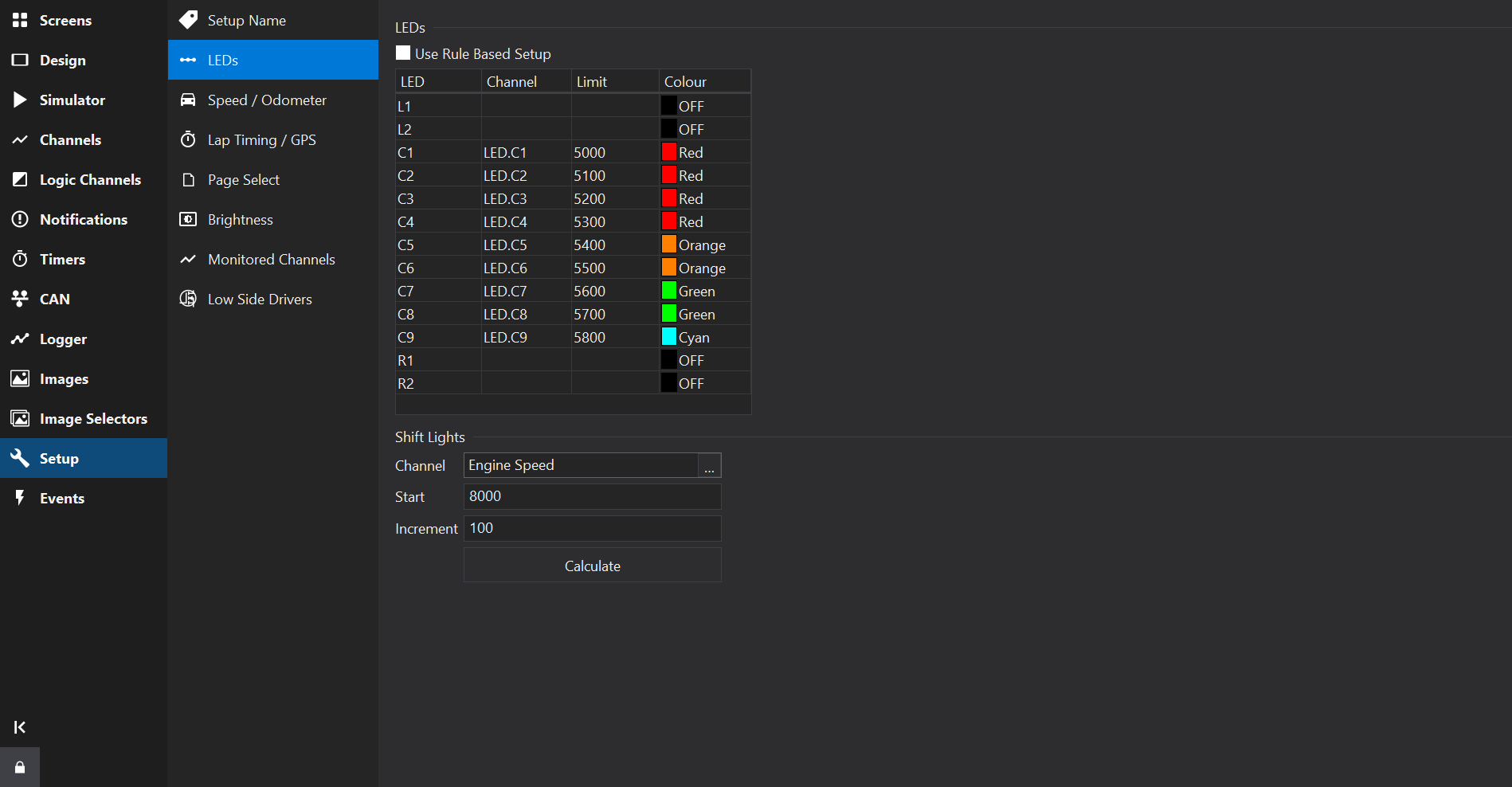
Task: Open channel picker ellipsis for Shift Lights
Action: (x=709, y=466)
